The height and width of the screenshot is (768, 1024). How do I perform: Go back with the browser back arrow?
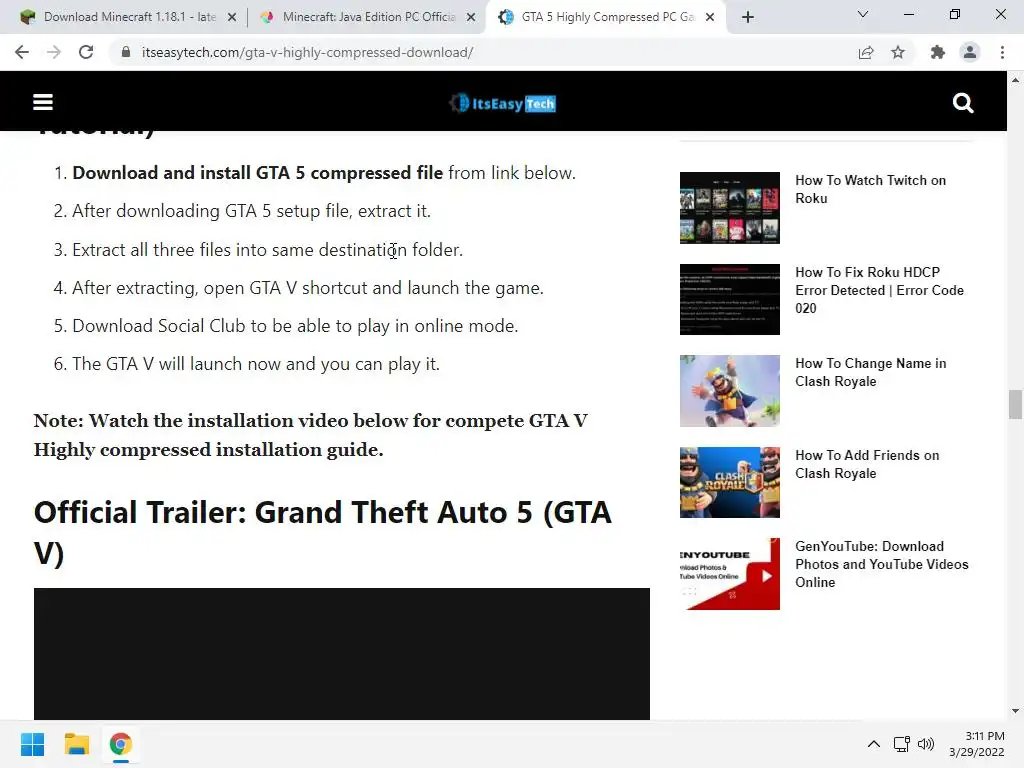(x=22, y=52)
